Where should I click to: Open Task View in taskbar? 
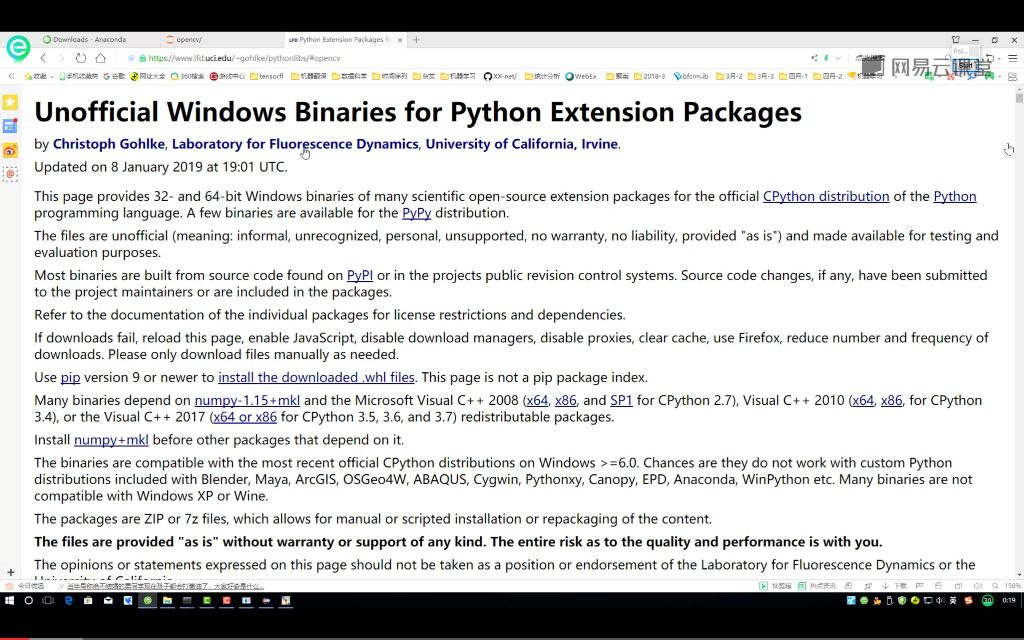[x=48, y=600]
